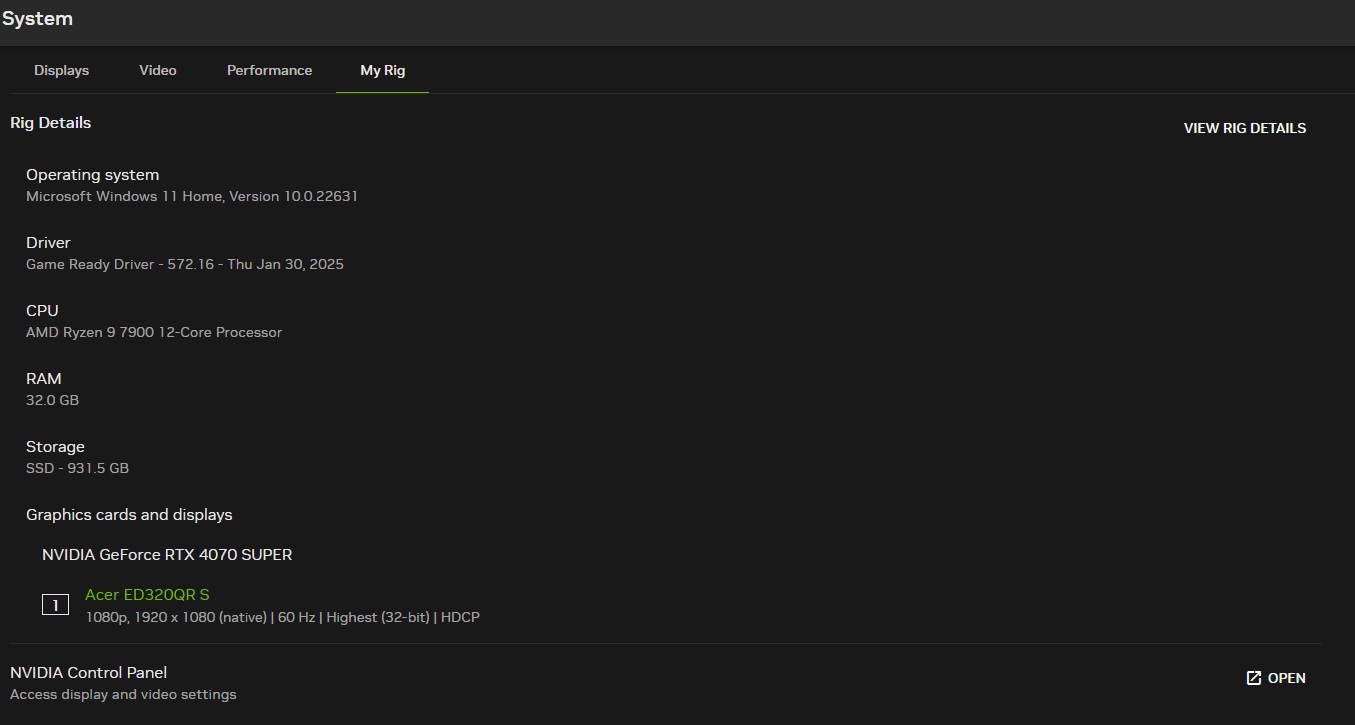1355x725 pixels.
Task: Click the System heading
Action: click(37, 19)
